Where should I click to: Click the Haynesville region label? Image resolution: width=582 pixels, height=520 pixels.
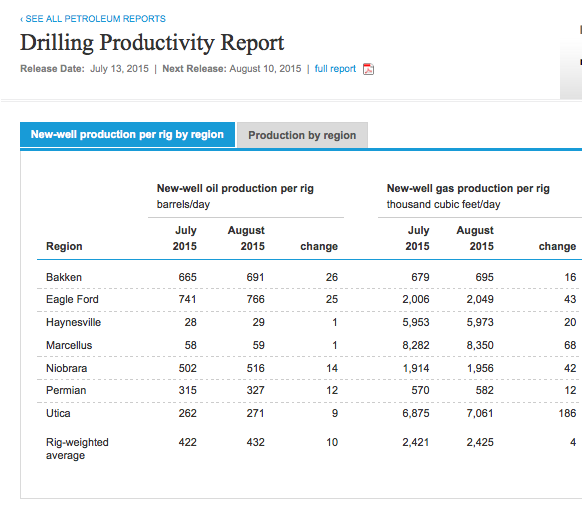click(x=73, y=322)
